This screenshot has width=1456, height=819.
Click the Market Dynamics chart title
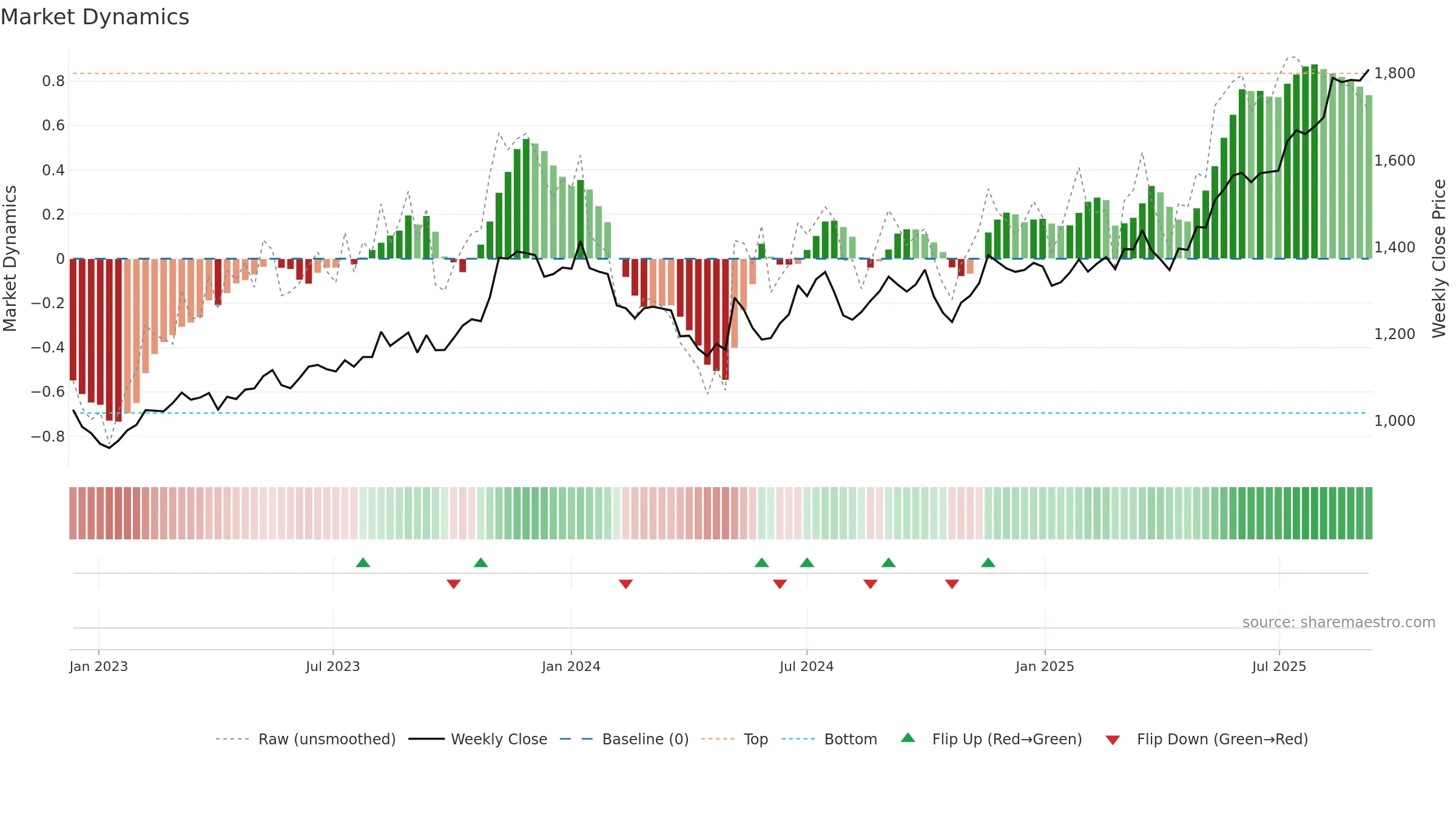point(95,17)
